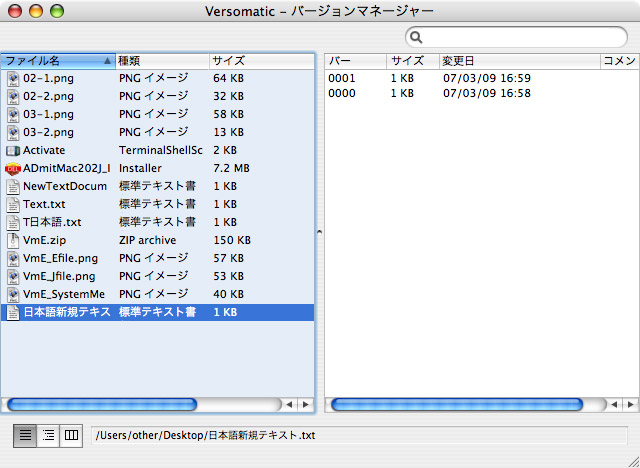Click the Text.txt document icon
Image resolution: width=640 pixels, height=468 pixels.
[x=13, y=204]
